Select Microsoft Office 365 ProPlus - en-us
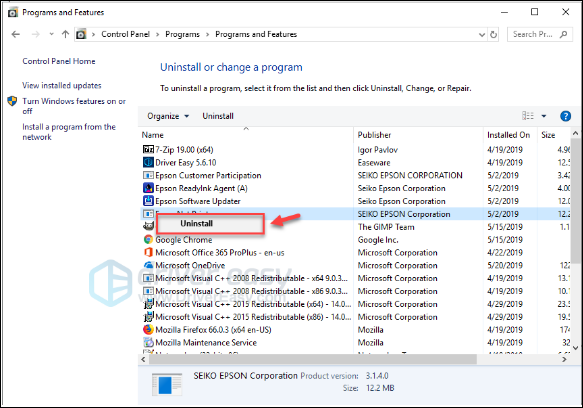 pos(220,253)
